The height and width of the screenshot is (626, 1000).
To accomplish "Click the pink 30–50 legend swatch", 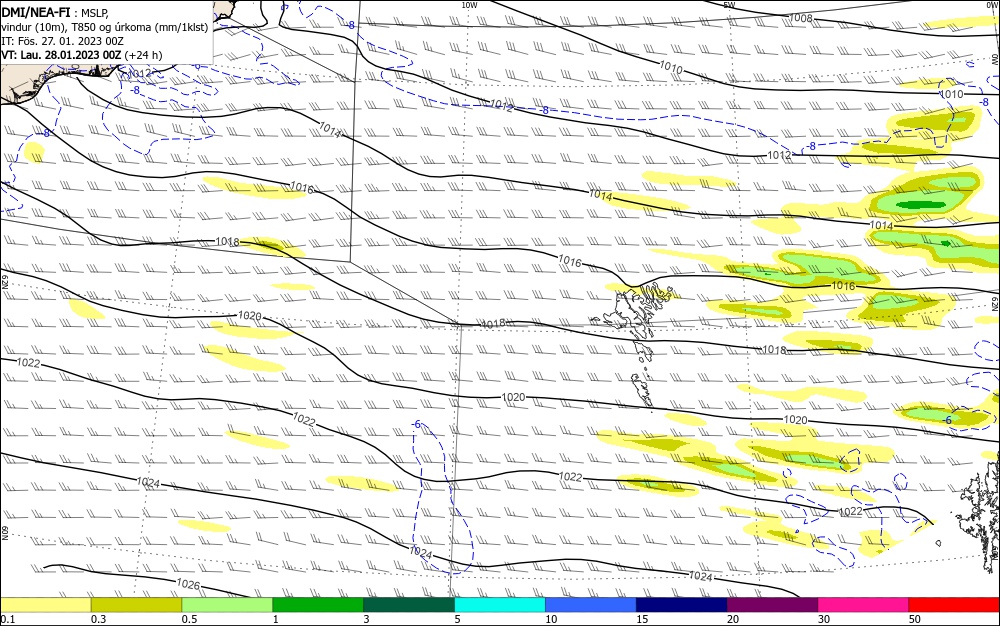I will (x=864, y=604).
